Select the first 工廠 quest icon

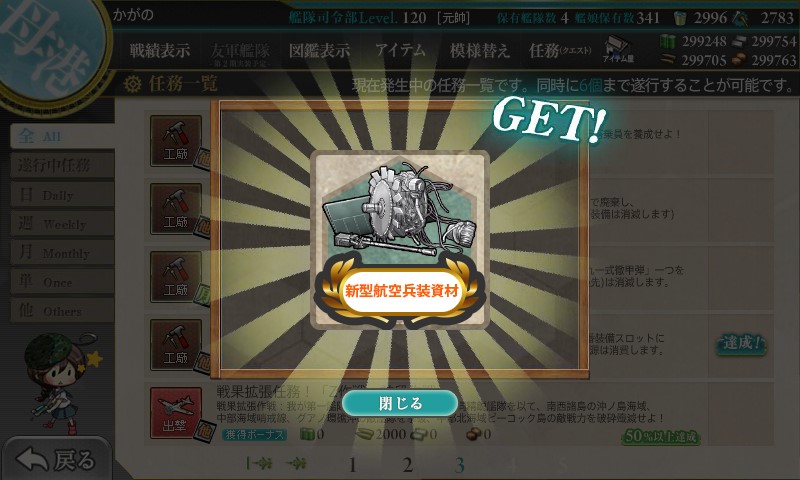[x=176, y=141]
